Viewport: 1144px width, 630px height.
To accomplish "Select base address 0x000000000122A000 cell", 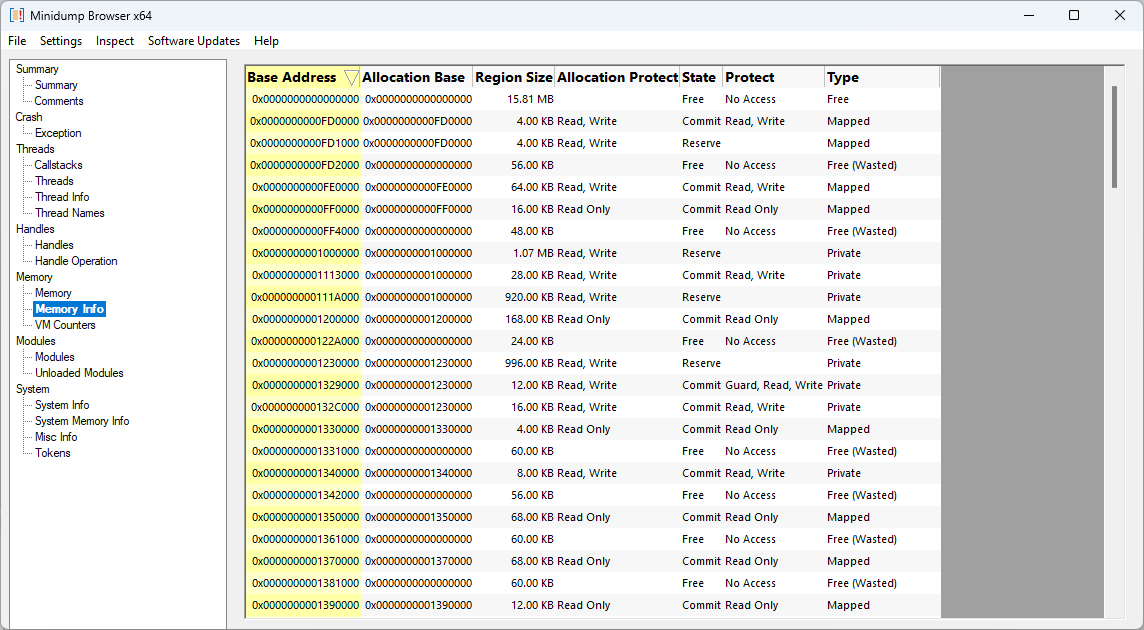I will 304,341.
